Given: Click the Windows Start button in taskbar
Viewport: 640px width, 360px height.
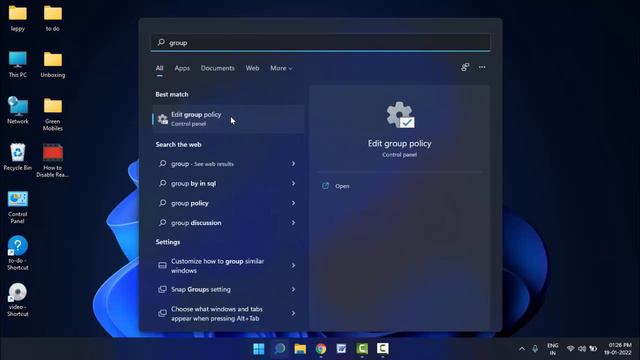Looking at the screenshot, I should coord(259,349).
